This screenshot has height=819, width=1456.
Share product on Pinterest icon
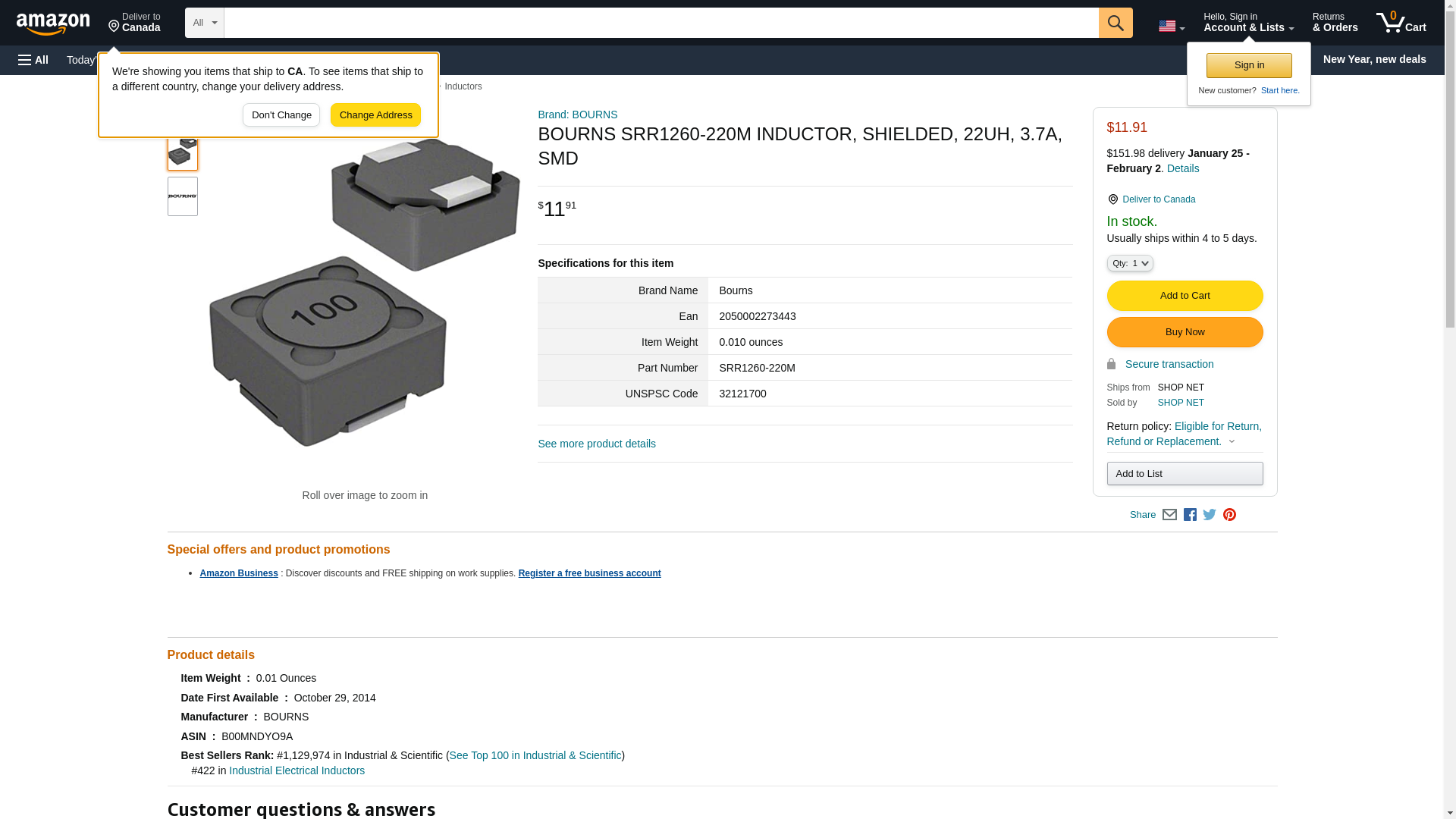click(x=1229, y=515)
